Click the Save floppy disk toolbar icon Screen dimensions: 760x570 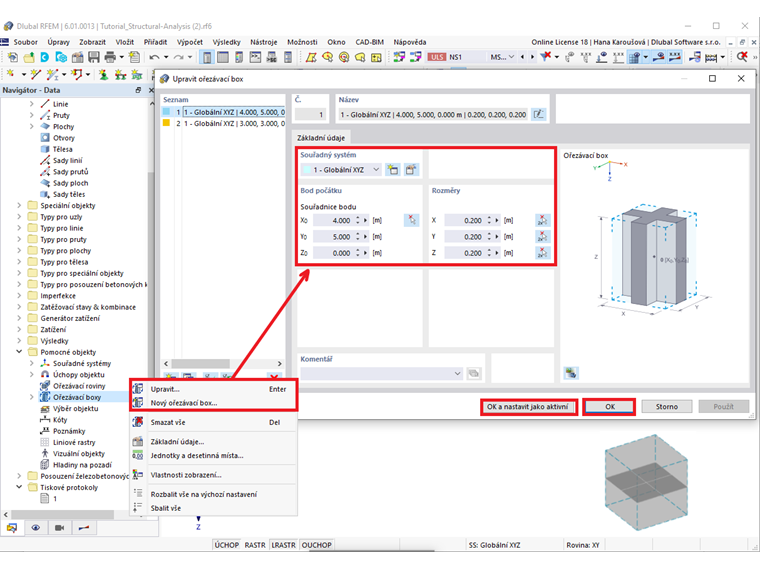coord(94,57)
